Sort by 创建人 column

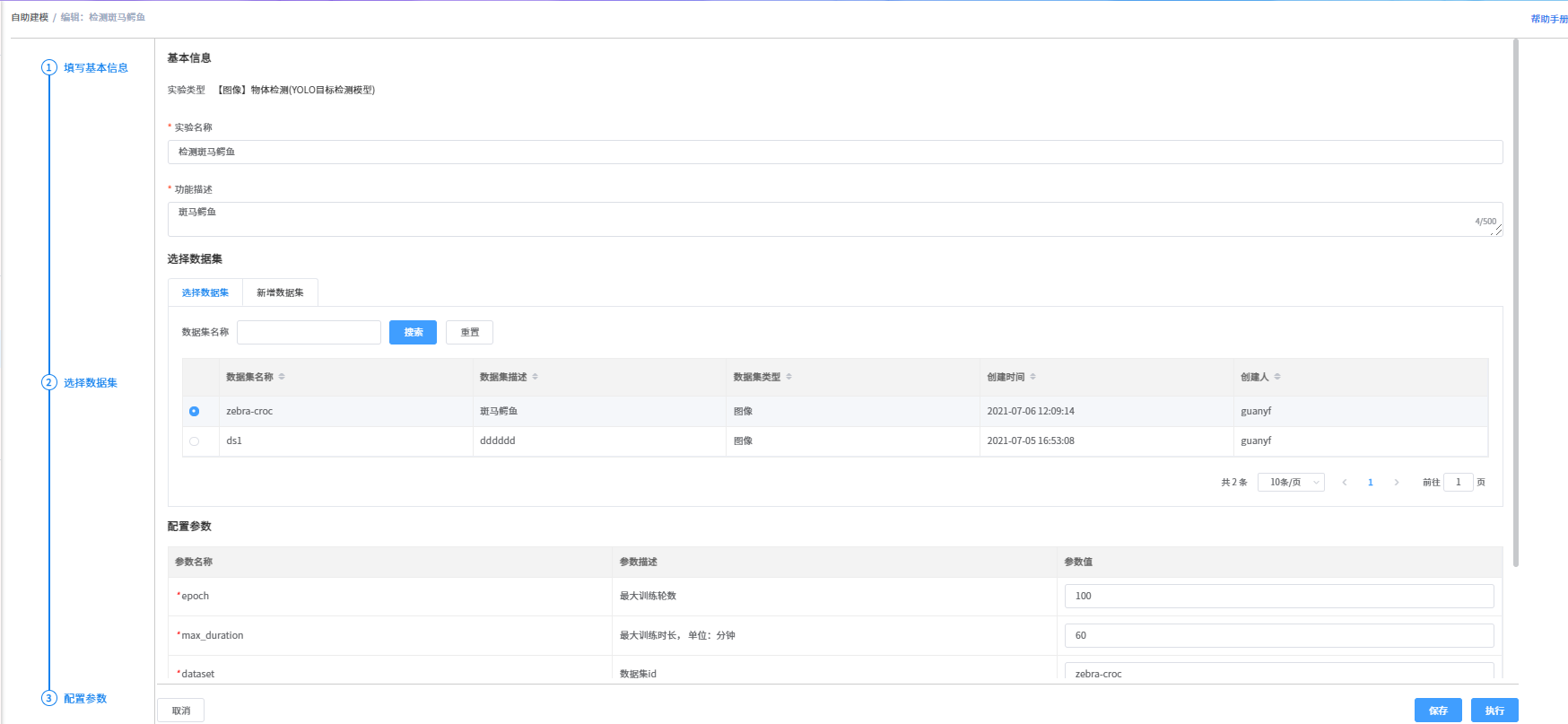coord(1277,377)
